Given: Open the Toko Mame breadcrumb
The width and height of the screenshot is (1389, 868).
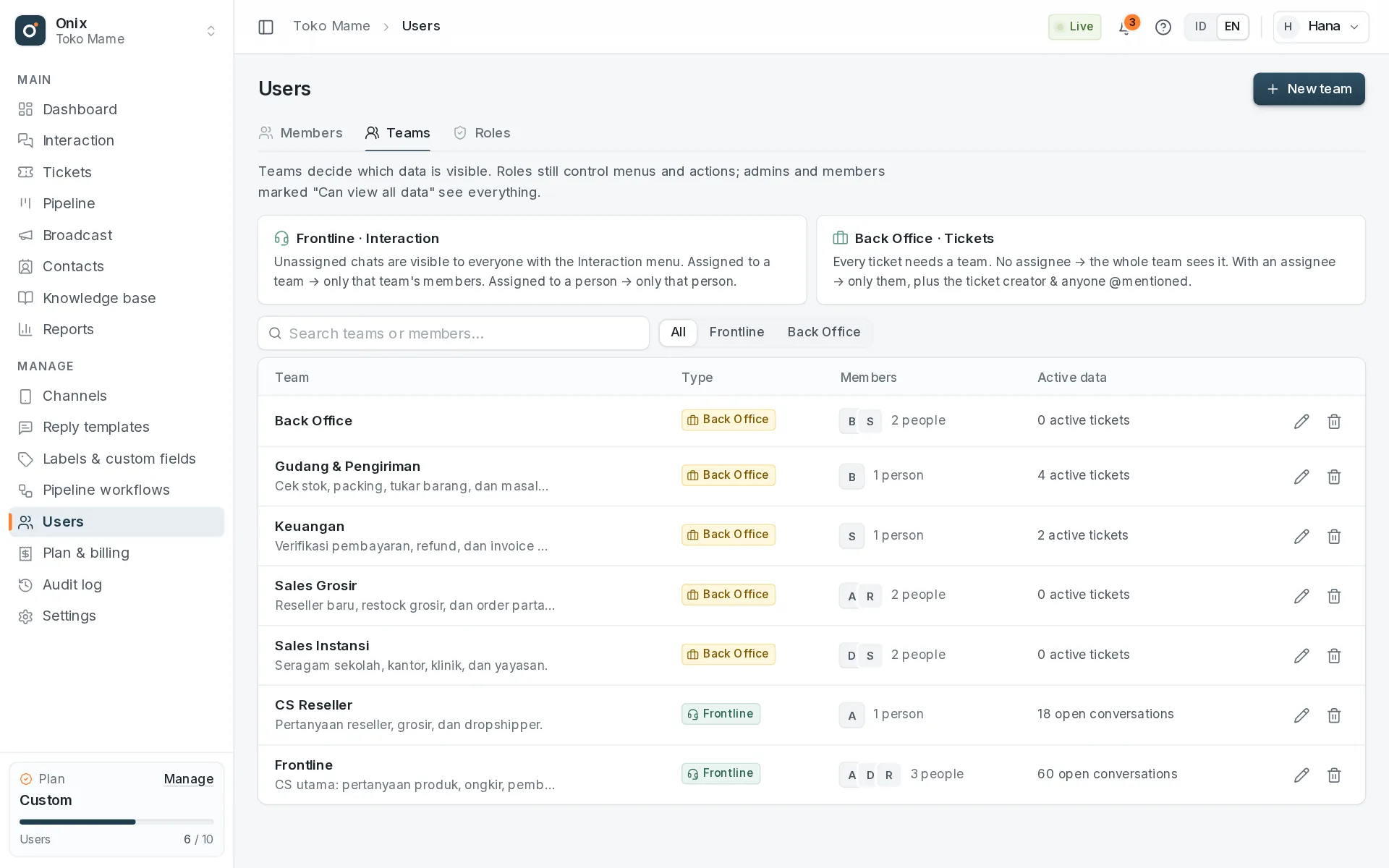Looking at the screenshot, I should 331,26.
